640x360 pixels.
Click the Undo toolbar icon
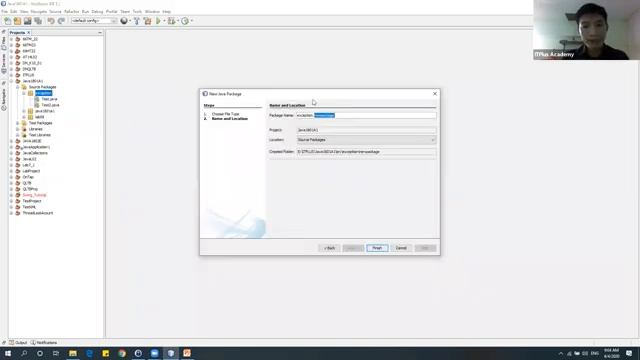51,21
